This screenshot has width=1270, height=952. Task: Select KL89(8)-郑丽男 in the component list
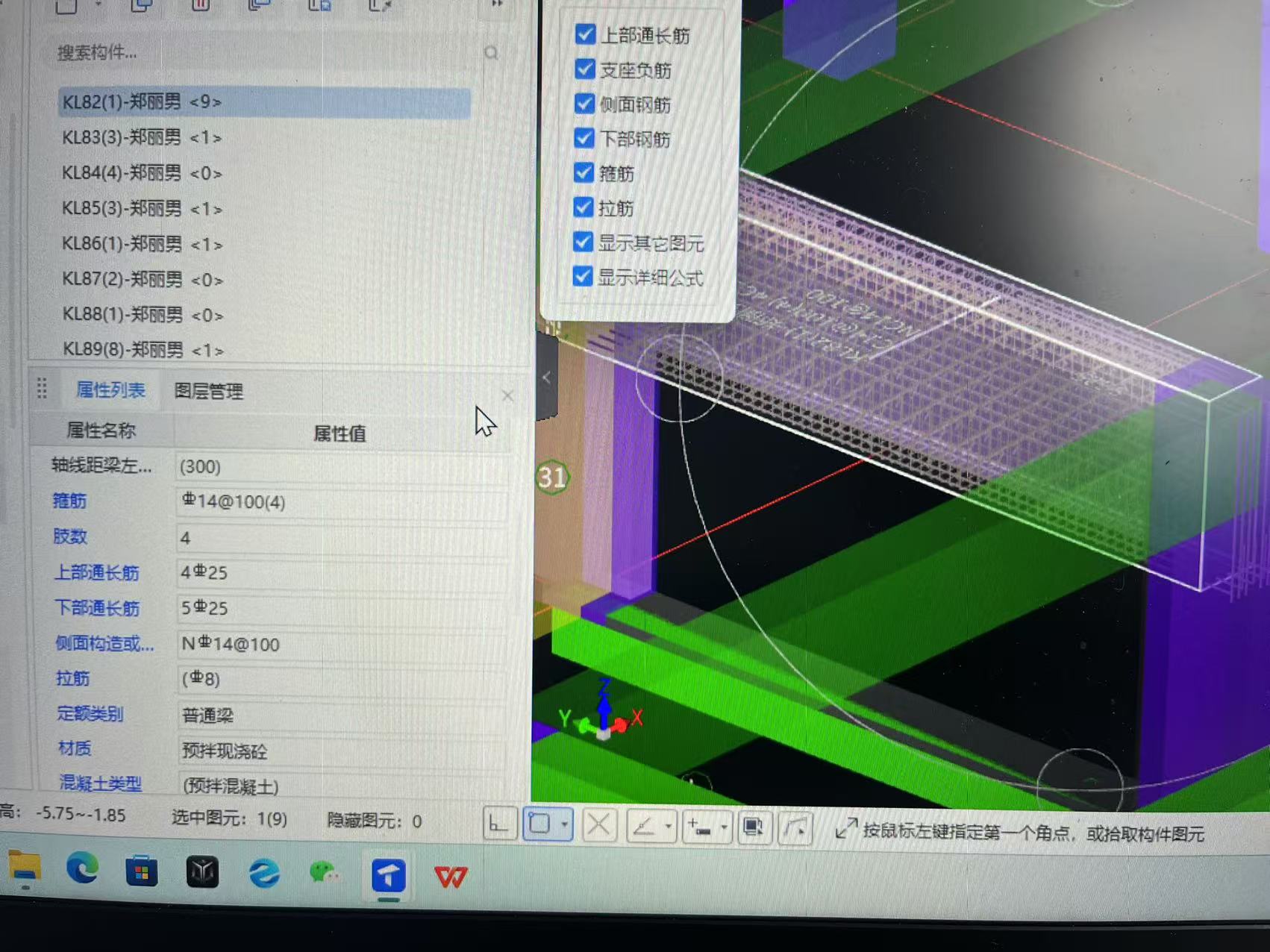tap(143, 349)
